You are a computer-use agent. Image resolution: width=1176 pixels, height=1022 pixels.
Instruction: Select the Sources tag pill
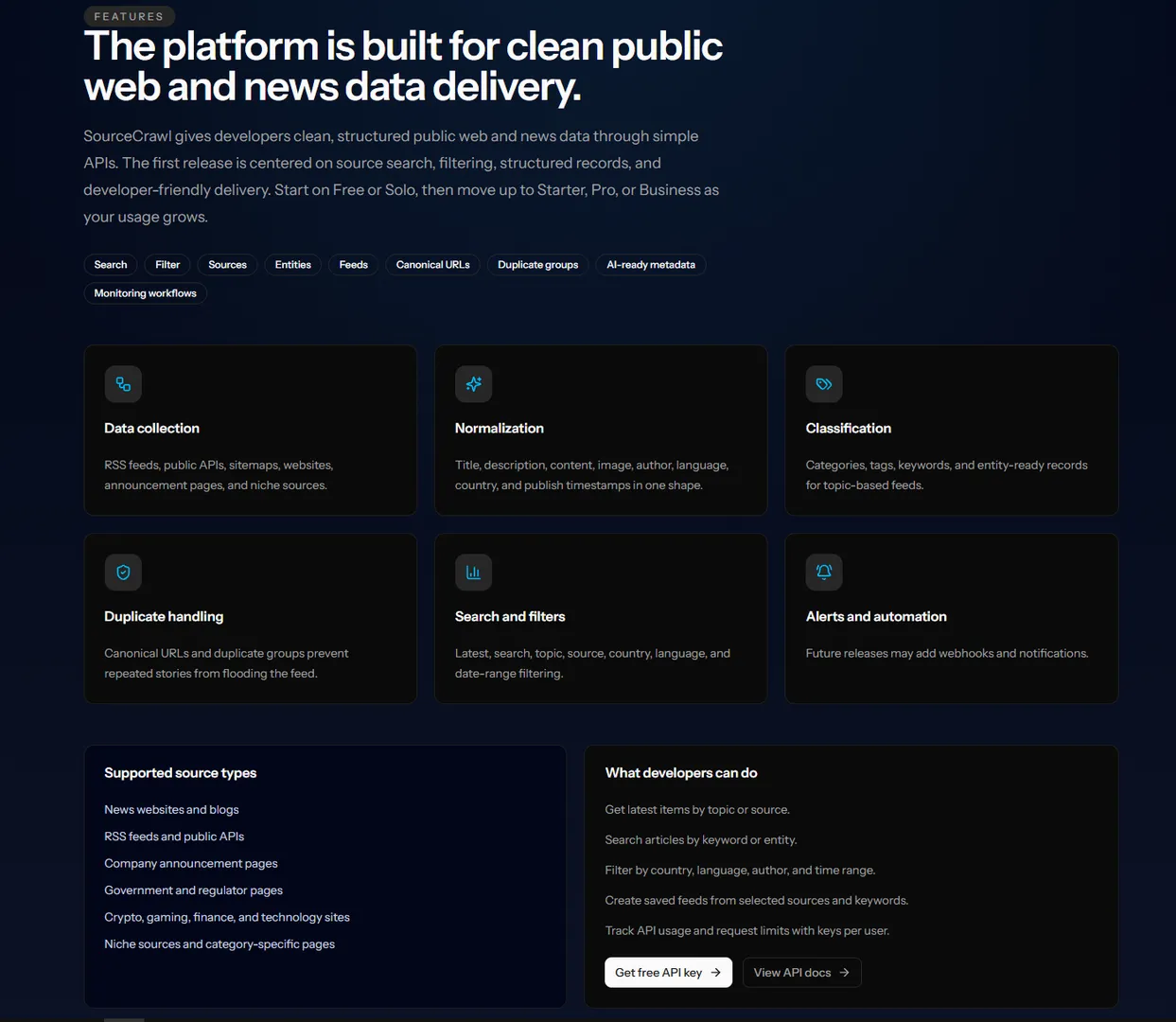pos(227,265)
